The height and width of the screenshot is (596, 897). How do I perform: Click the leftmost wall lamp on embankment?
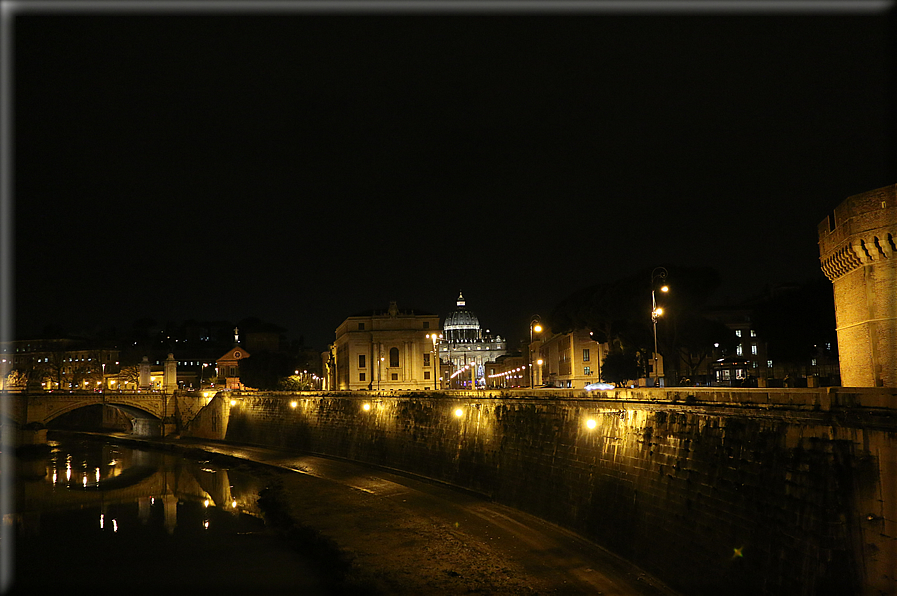(233, 402)
